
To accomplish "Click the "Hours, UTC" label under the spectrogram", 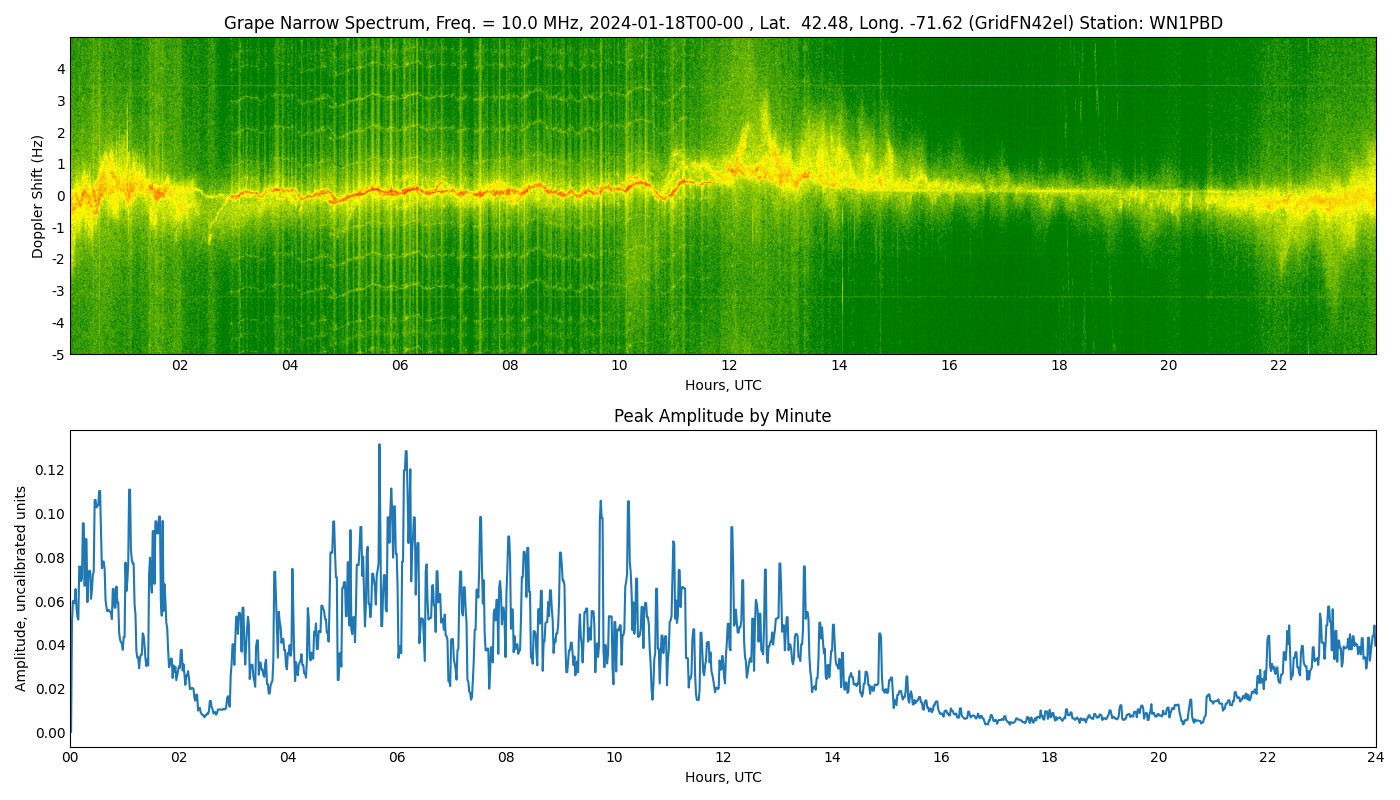I will coord(722,385).
